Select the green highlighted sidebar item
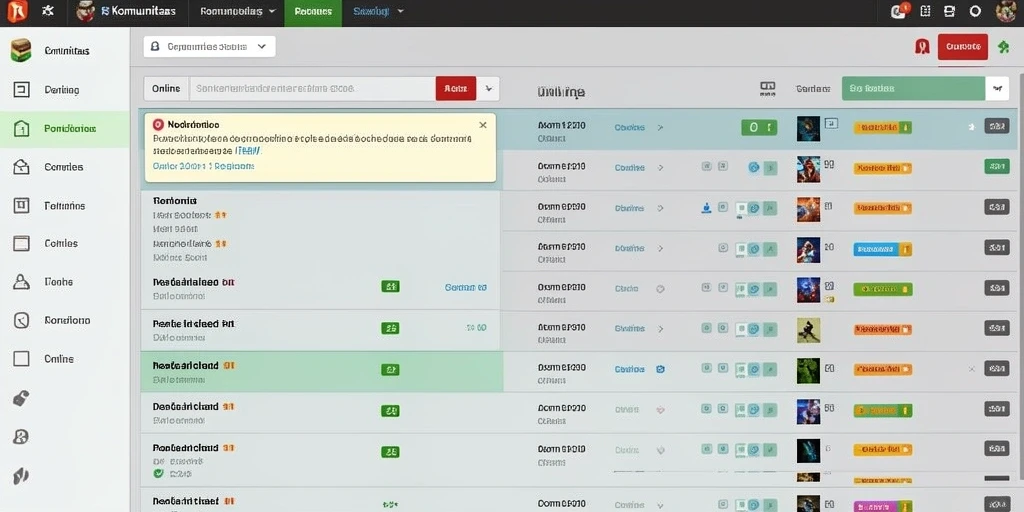 [65, 129]
